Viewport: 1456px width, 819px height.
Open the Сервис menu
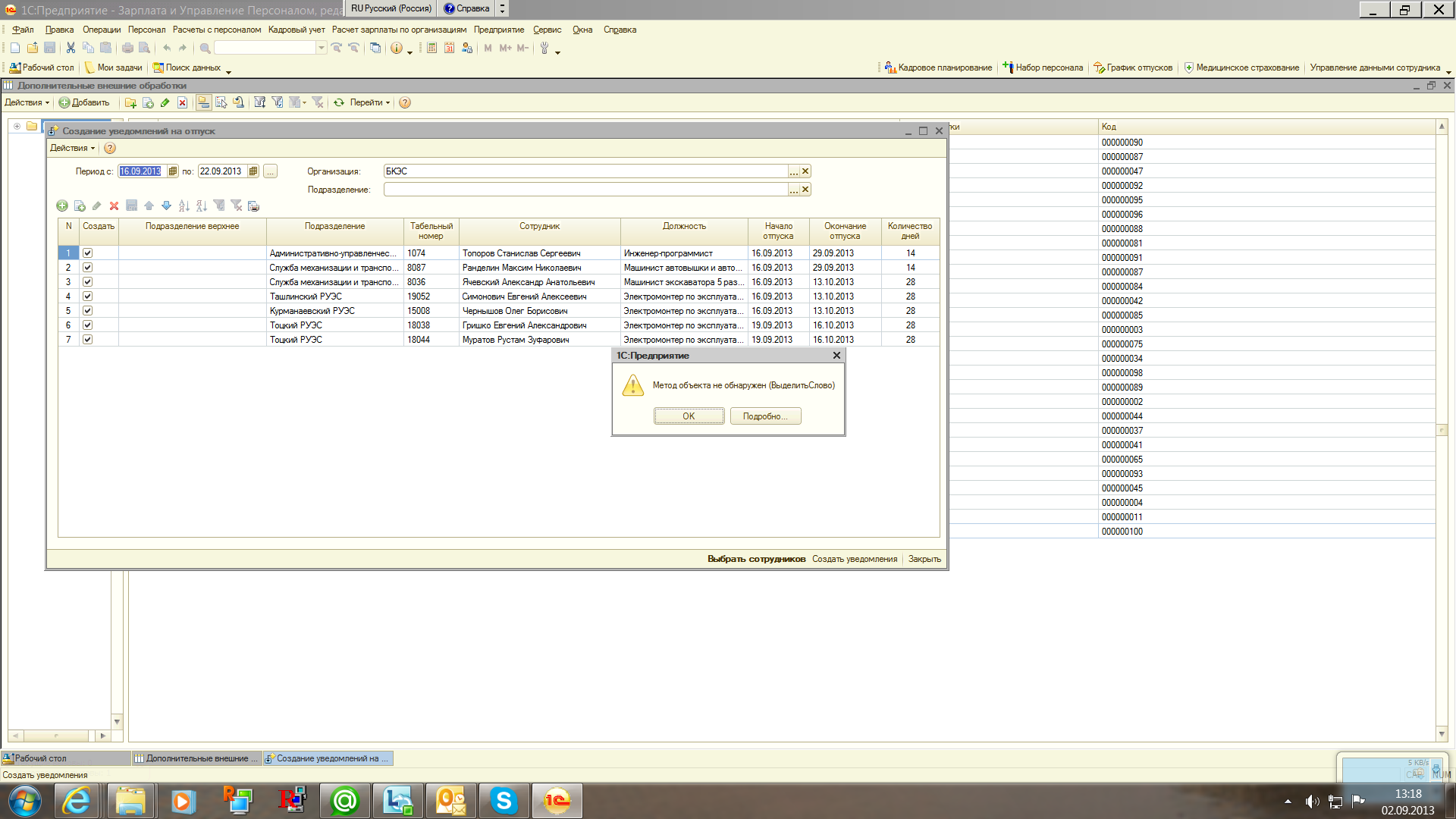(x=547, y=30)
